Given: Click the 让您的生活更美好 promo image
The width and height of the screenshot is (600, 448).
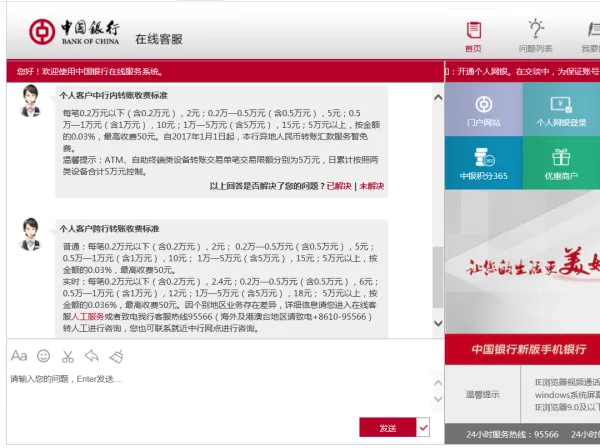Looking at the screenshot, I should tap(523, 262).
